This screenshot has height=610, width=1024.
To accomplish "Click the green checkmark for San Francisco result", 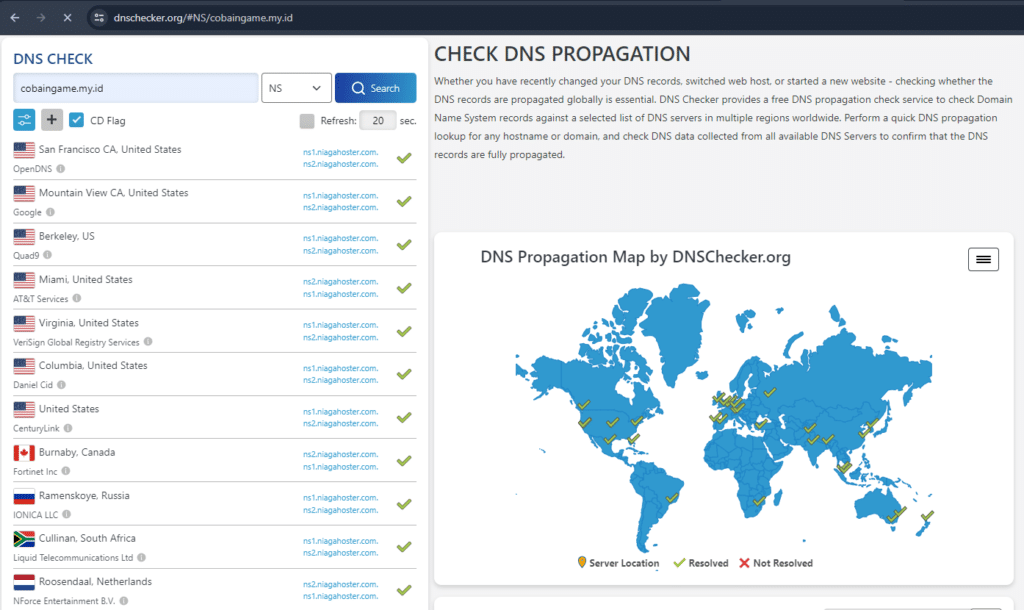I will click(404, 157).
